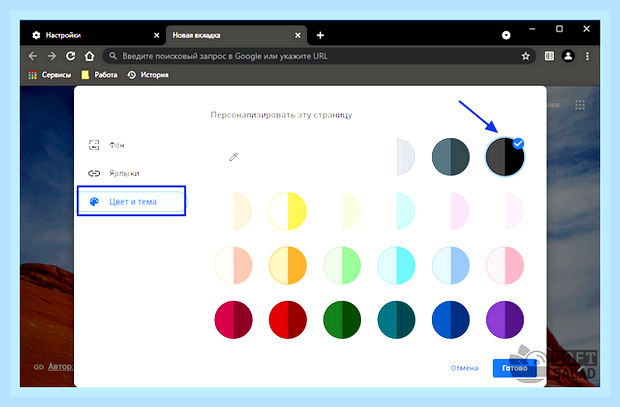Choose the purple theme swatch
The height and width of the screenshot is (407, 620).
[x=505, y=320]
